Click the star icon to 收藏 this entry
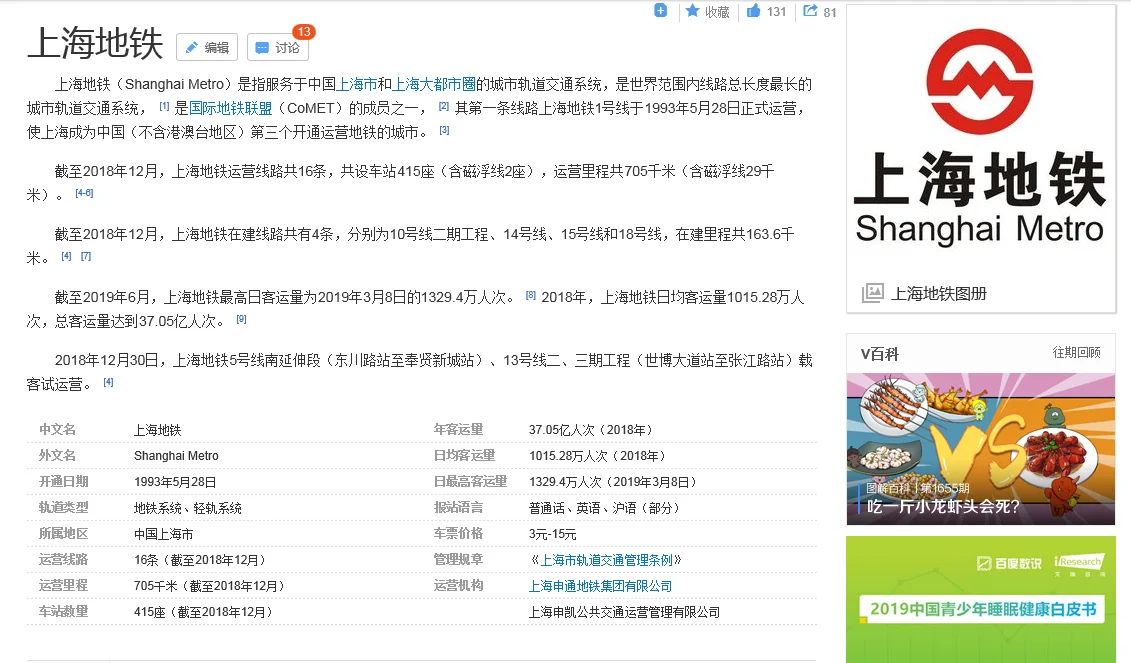 tap(691, 11)
